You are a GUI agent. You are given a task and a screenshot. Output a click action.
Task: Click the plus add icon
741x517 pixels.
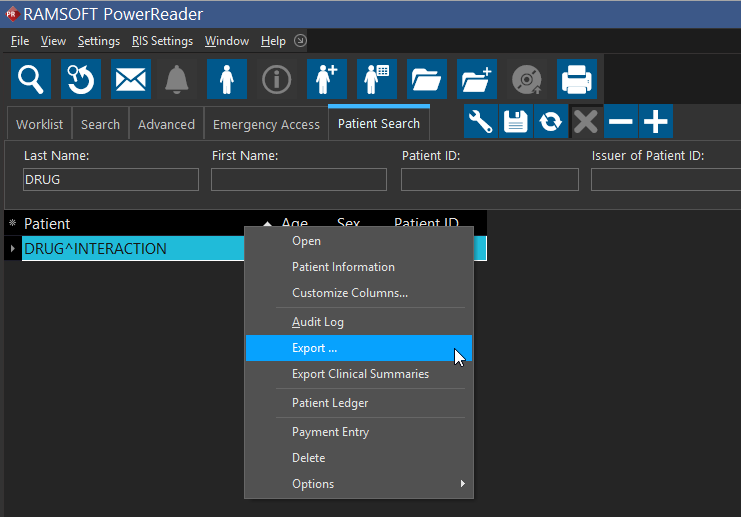[655, 121]
